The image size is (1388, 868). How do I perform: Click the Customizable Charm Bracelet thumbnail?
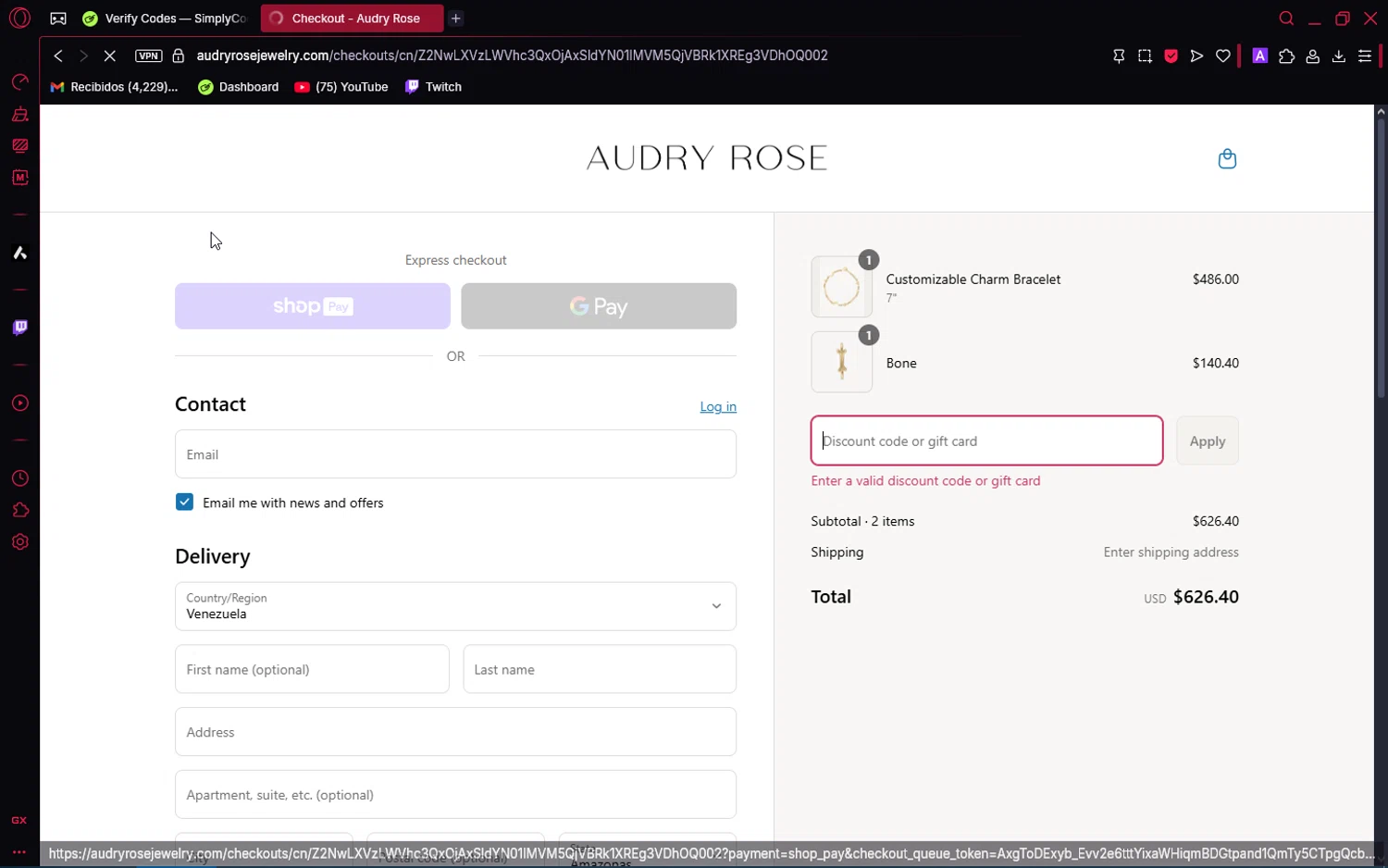pos(841,287)
